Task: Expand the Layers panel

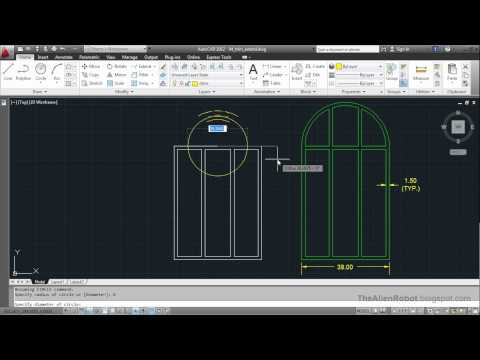Action: pos(207,91)
